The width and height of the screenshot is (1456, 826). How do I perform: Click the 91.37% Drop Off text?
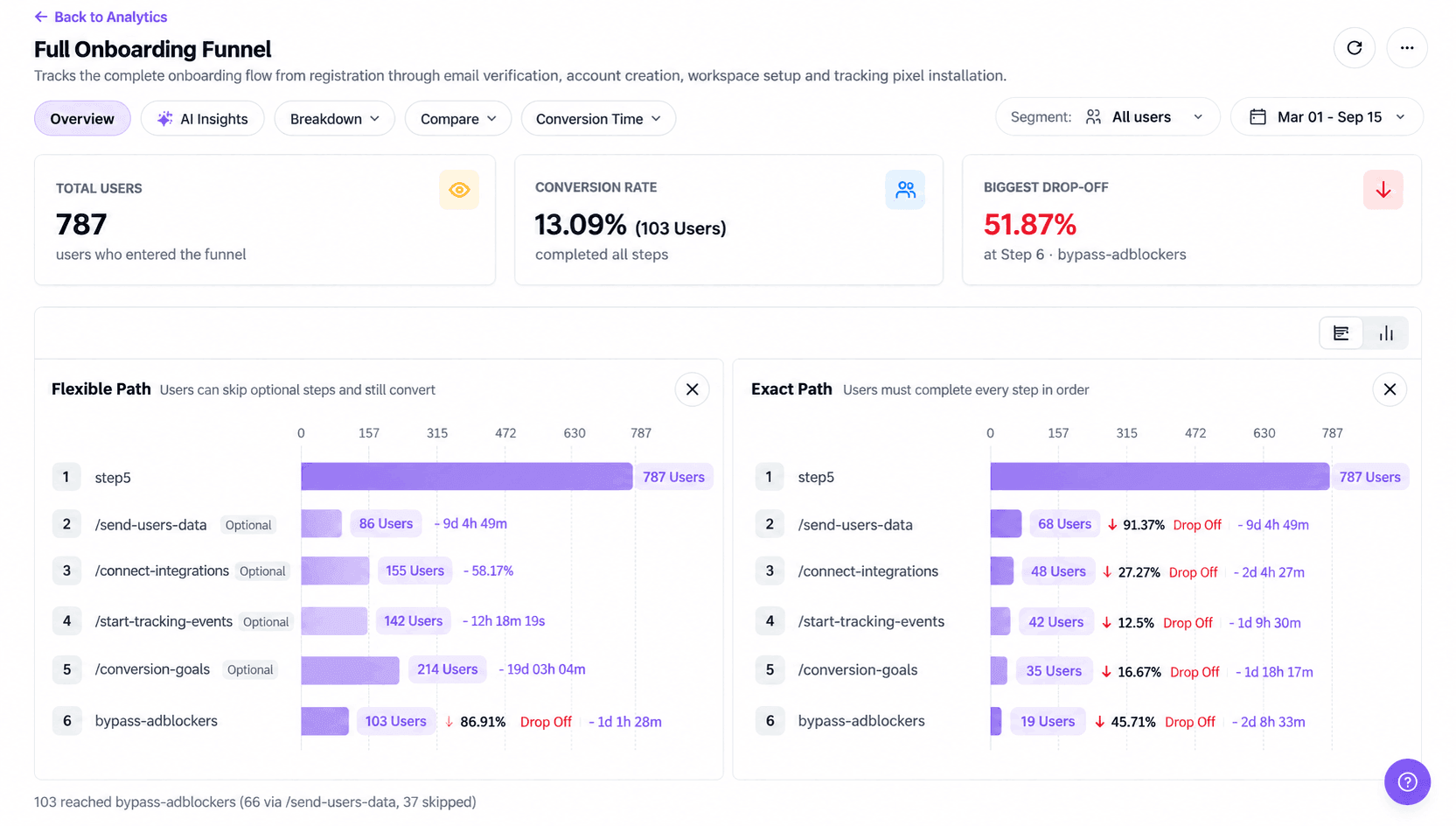[1165, 525]
